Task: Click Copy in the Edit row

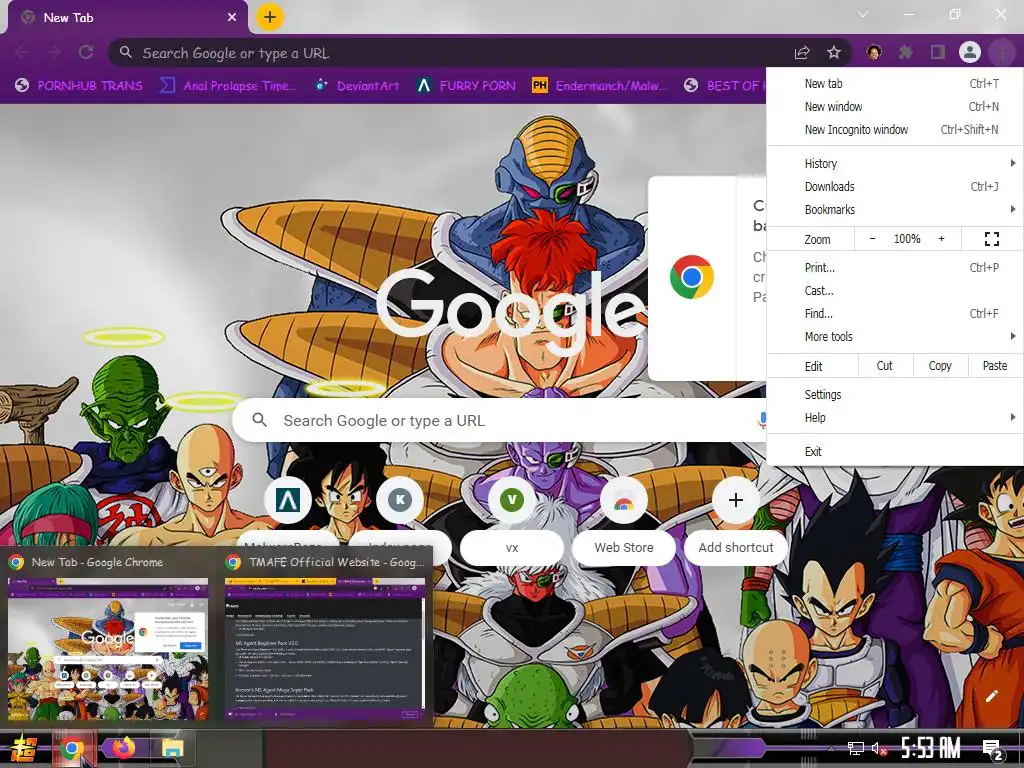Action: pos(940,366)
